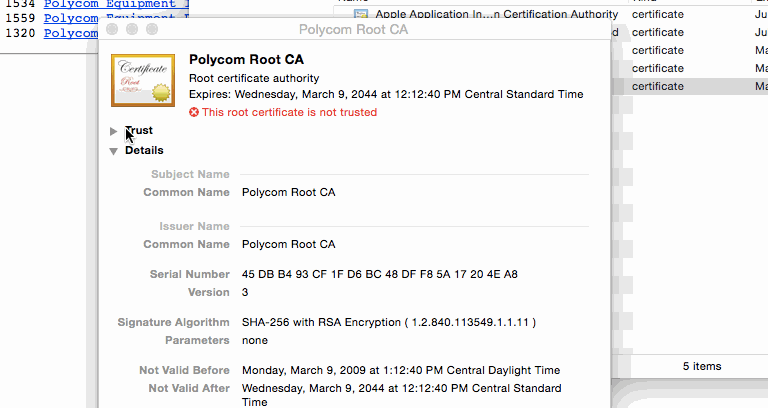Click Common Name value under Issuer Name
The height and width of the screenshot is (408, 768).
(288, 244)
